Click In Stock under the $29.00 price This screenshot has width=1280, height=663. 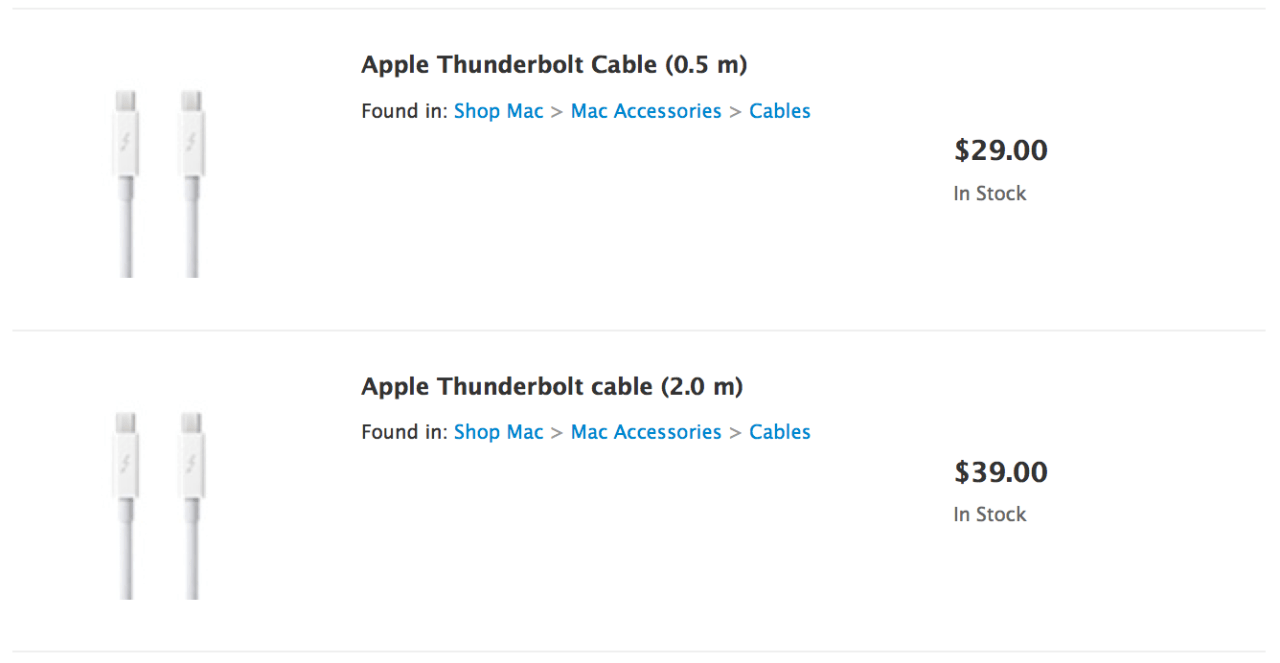tap(989, 194)
